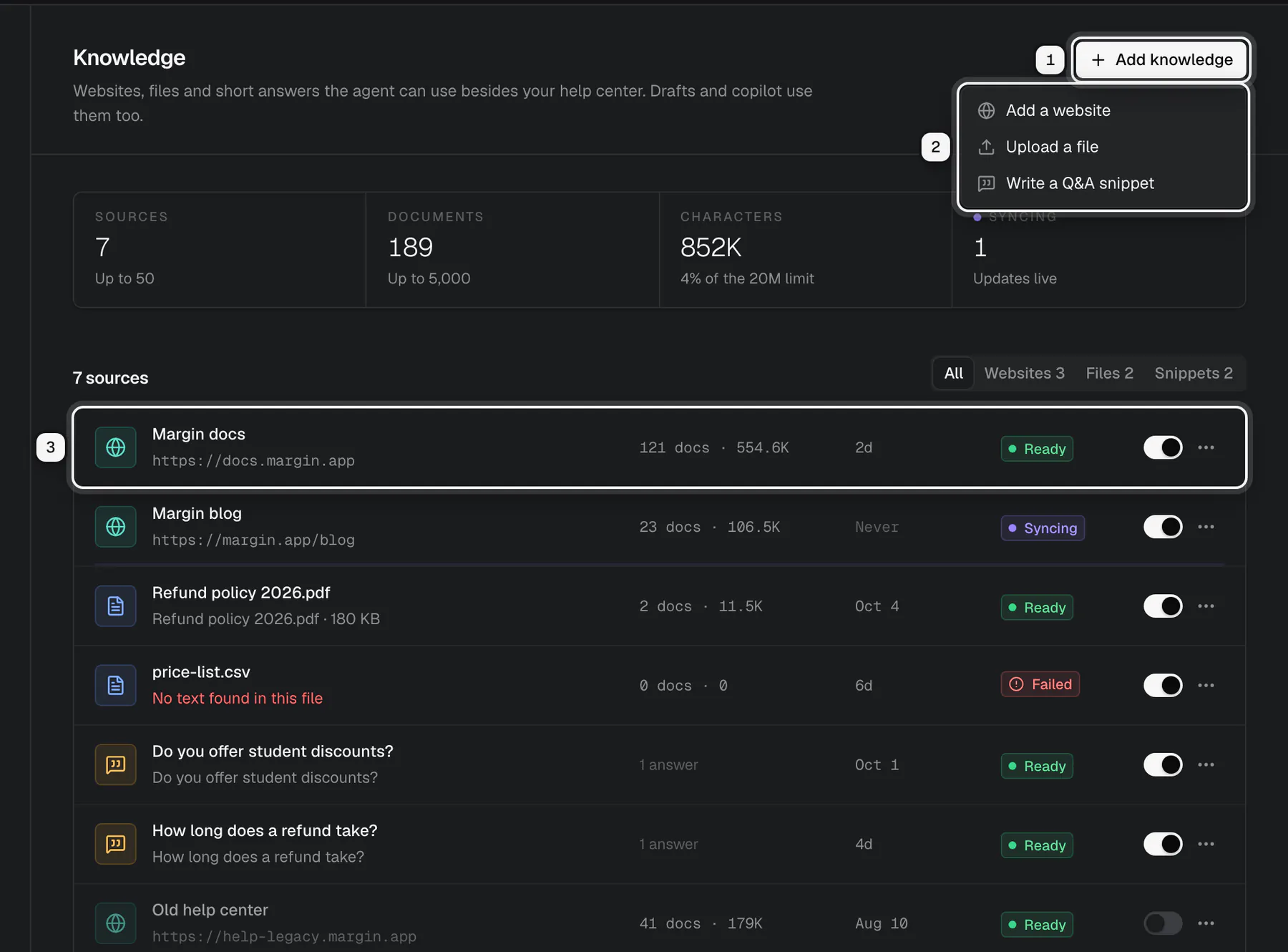Turn off How long does a refund take toggle
1288x952 pixels.
click(1163, 844)
